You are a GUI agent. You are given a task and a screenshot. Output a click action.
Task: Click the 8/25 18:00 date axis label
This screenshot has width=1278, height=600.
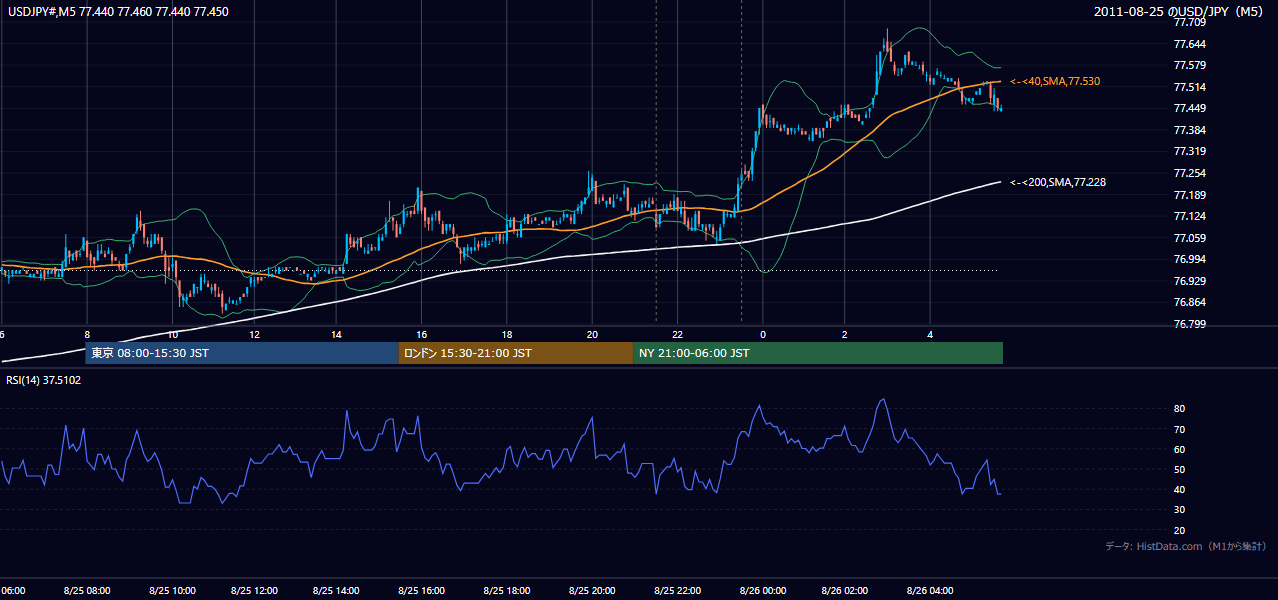[507, 591]
